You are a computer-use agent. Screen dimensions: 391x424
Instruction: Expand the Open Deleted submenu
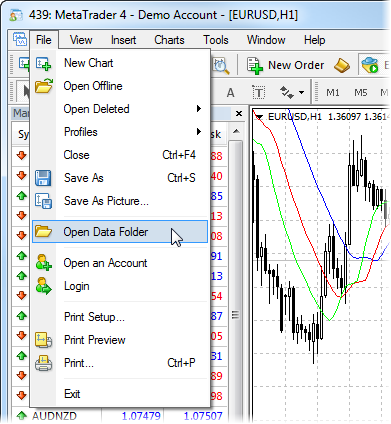pyautogui.click(x=120, y=109)
